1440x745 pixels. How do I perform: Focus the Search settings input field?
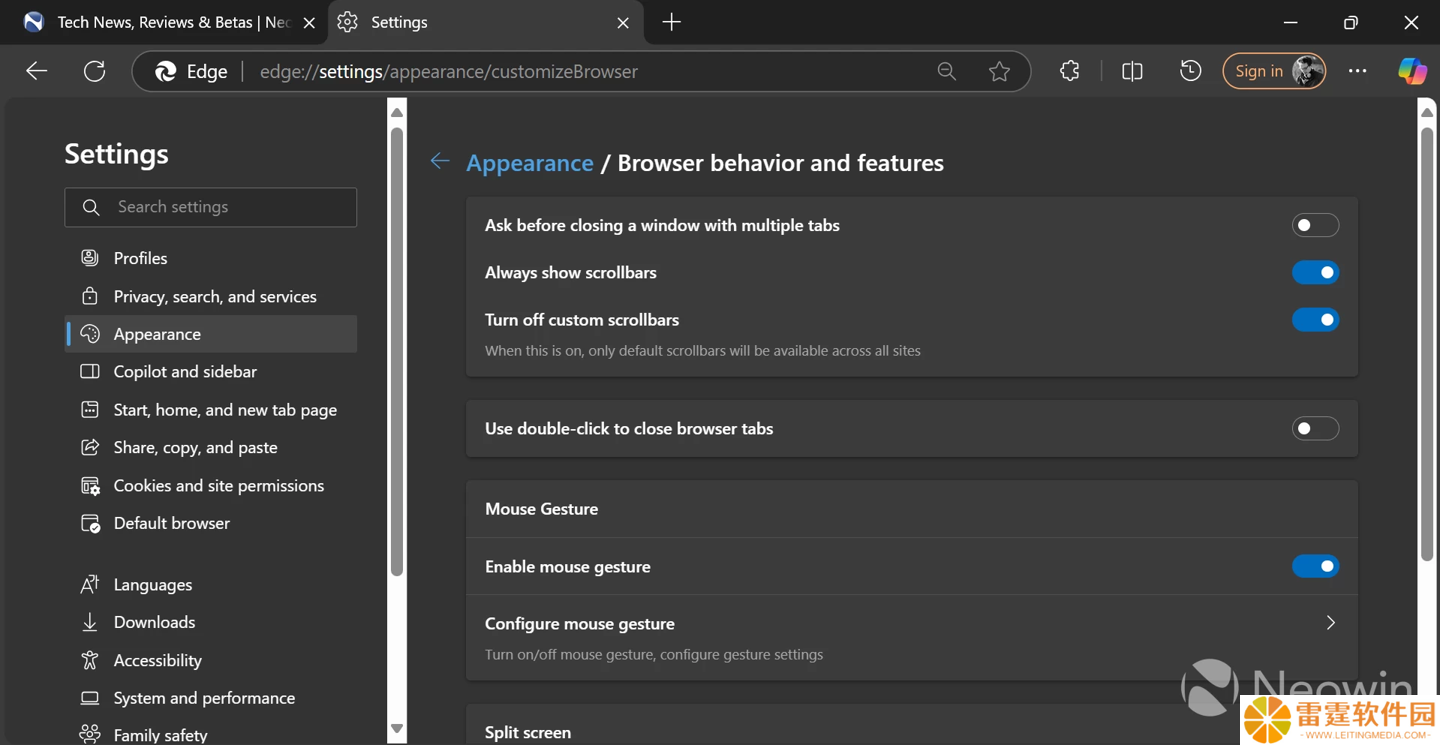[211, 207]
